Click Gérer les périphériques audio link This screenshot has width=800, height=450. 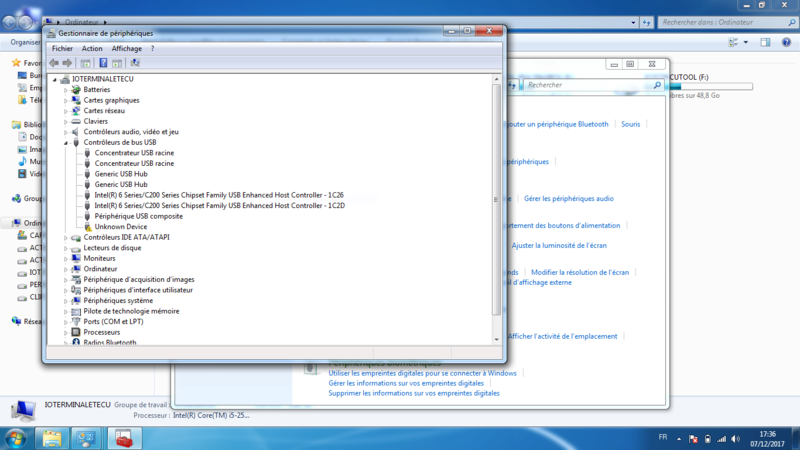tap(568, 198)
